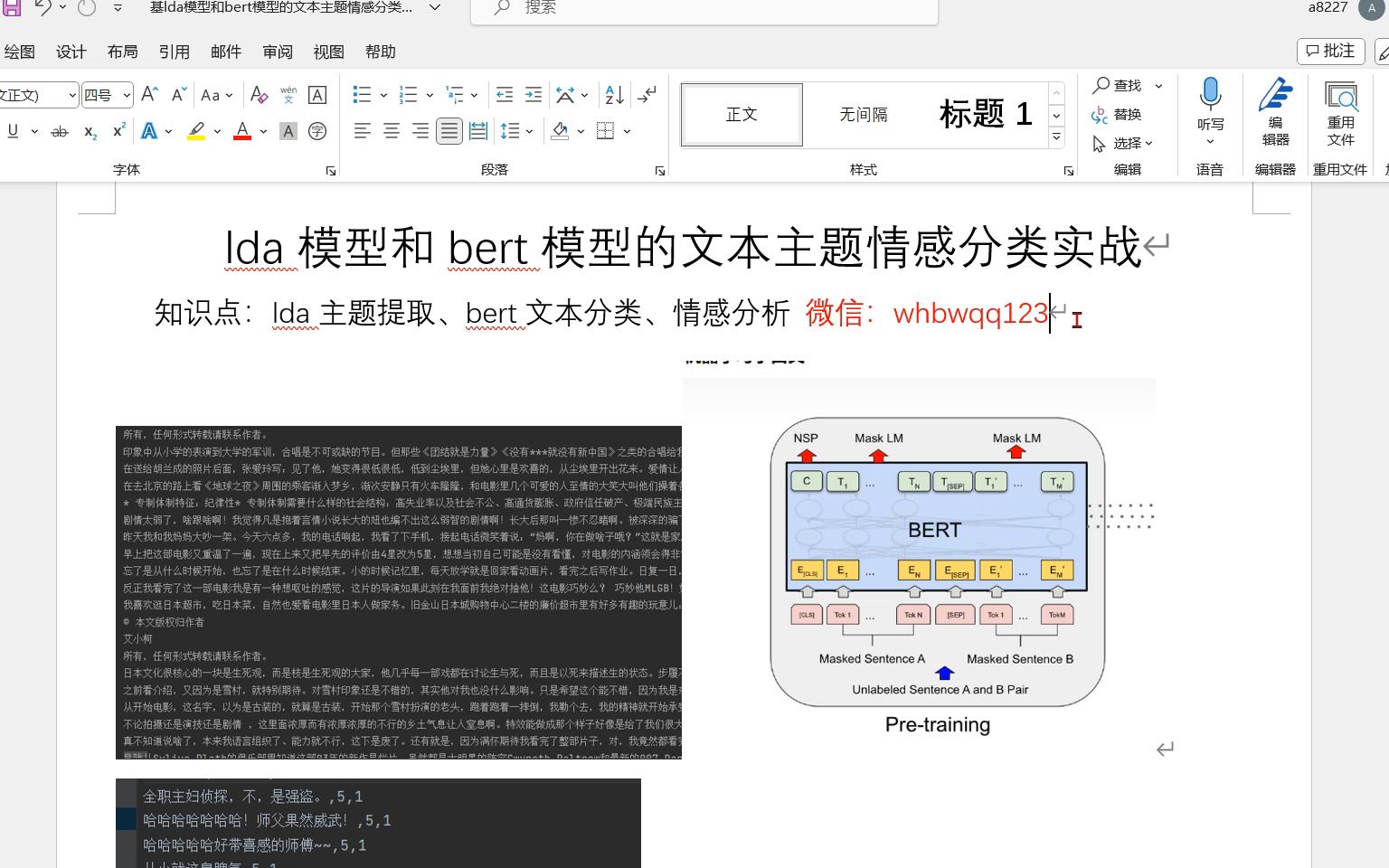Click 替换 (Replace) button
Screen dimensions: 1389x868
1118,114
